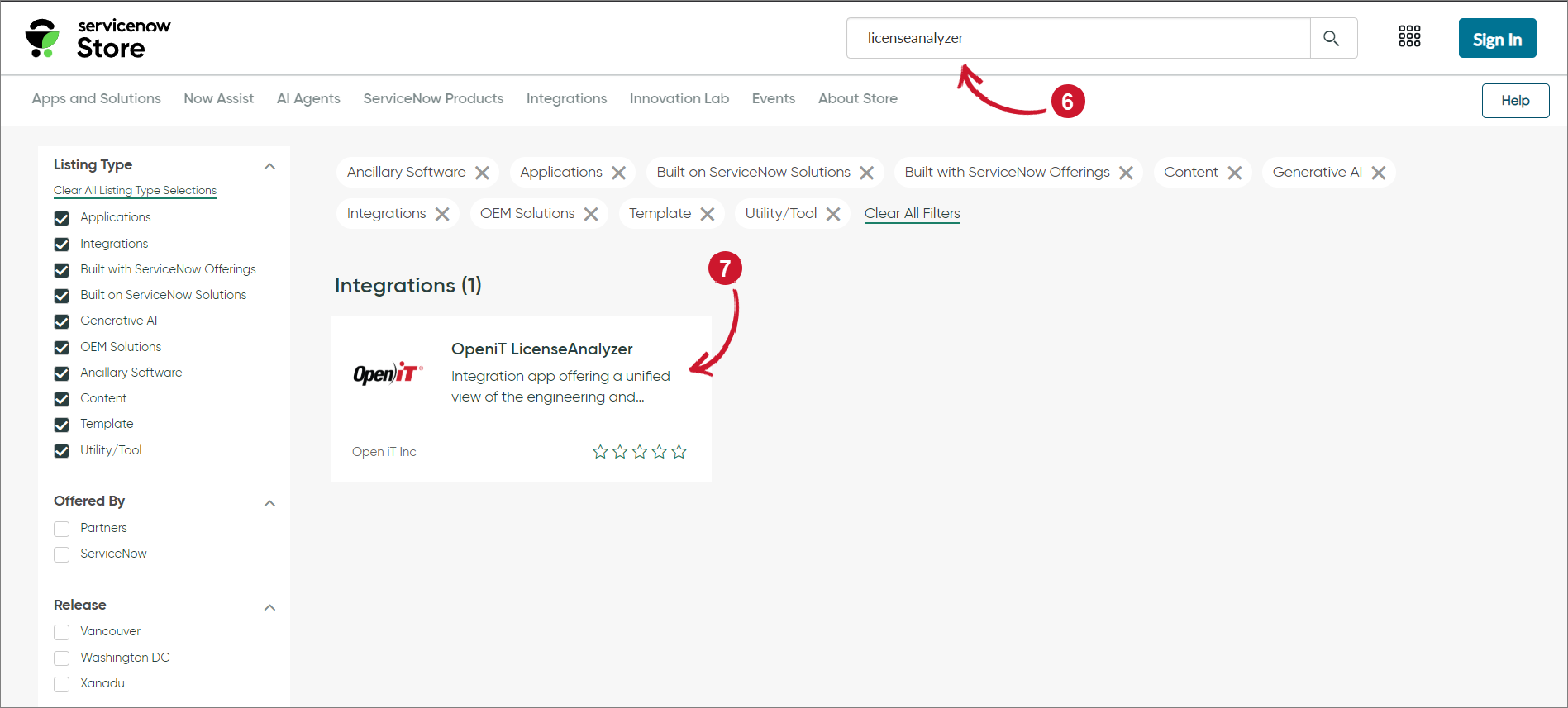Collapse the Release filter section

[x=269, y=607]
